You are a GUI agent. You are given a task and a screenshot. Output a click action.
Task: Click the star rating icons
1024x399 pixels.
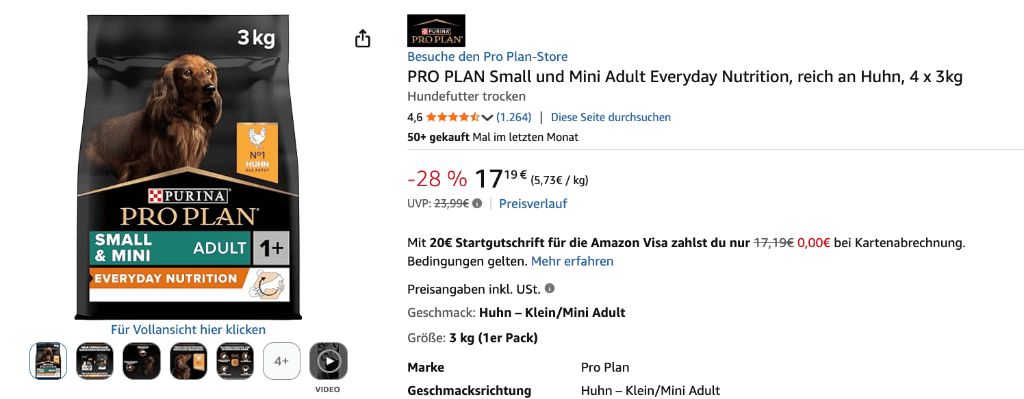coord(453,118)
